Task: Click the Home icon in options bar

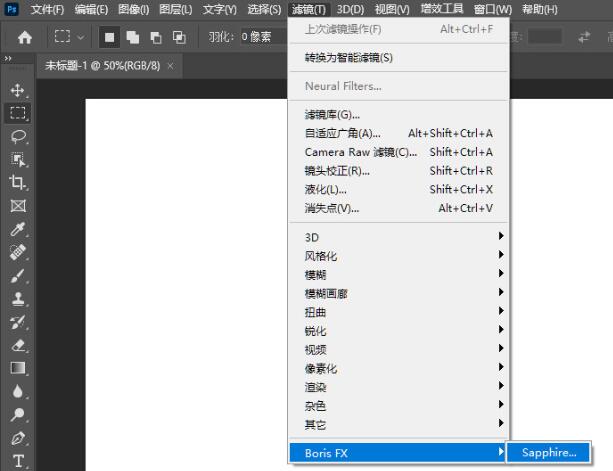Action: [x=24, y=37]
